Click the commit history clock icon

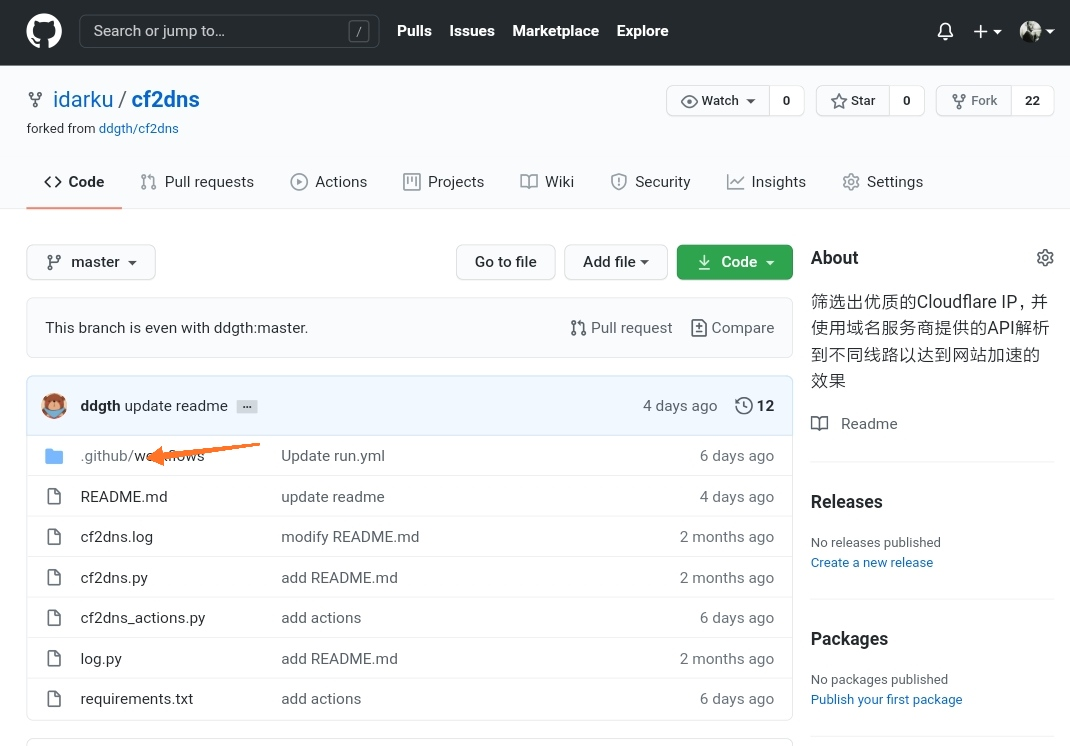[743, 406]
